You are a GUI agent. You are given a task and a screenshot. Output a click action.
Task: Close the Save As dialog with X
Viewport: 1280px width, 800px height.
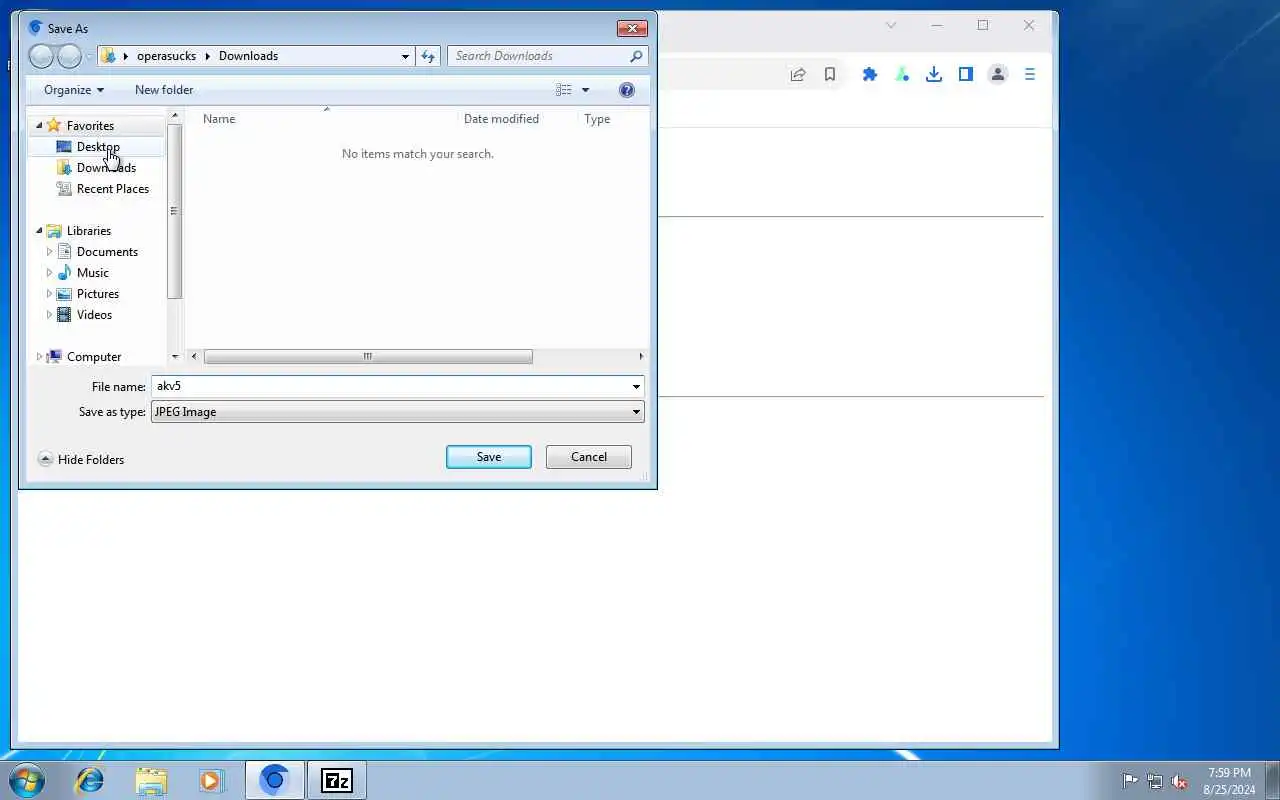632,29
